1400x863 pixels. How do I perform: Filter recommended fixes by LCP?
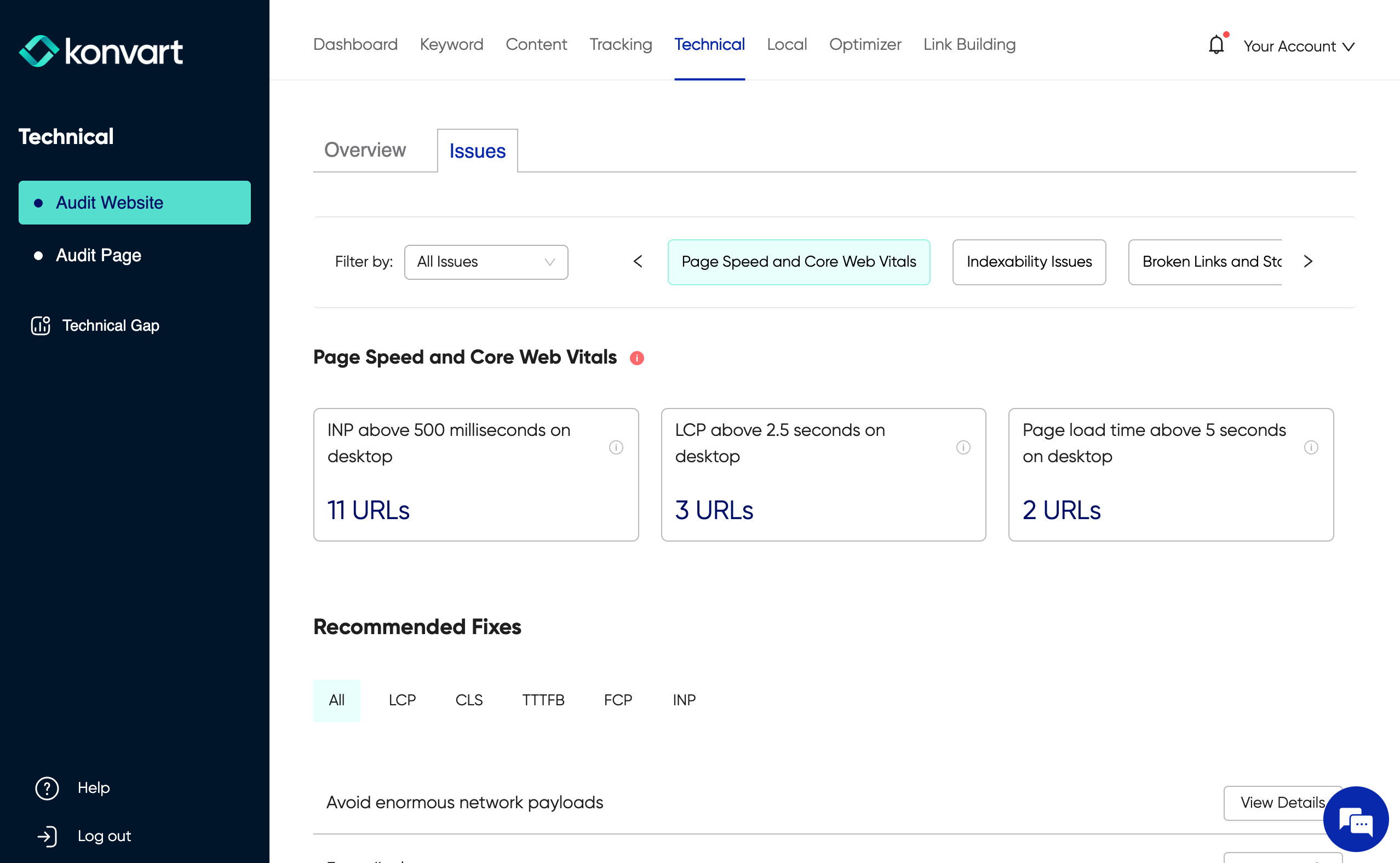(x=402, y=700)
